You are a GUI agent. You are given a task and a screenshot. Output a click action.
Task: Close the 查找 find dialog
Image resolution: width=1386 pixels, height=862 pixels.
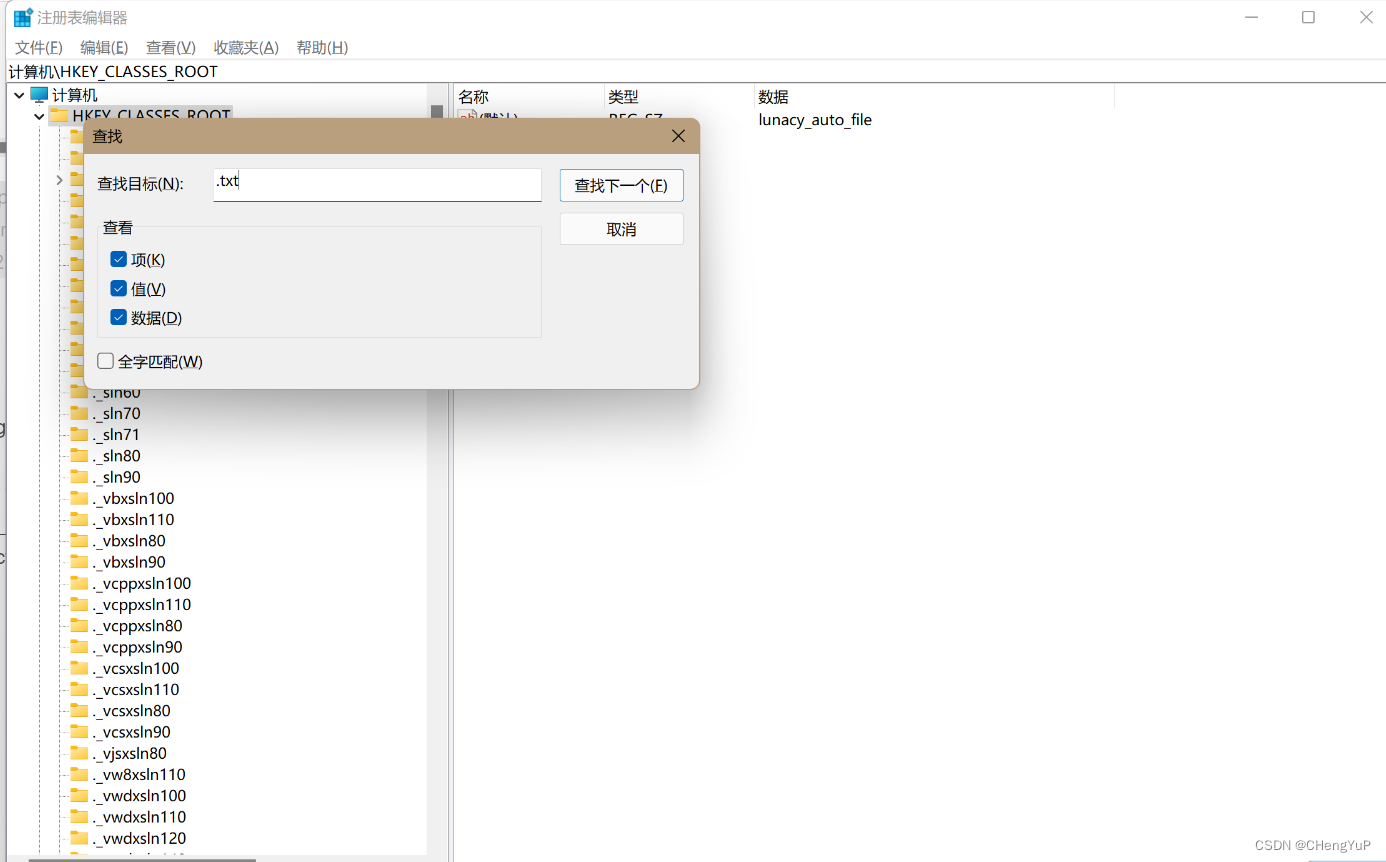pos(678,136)
